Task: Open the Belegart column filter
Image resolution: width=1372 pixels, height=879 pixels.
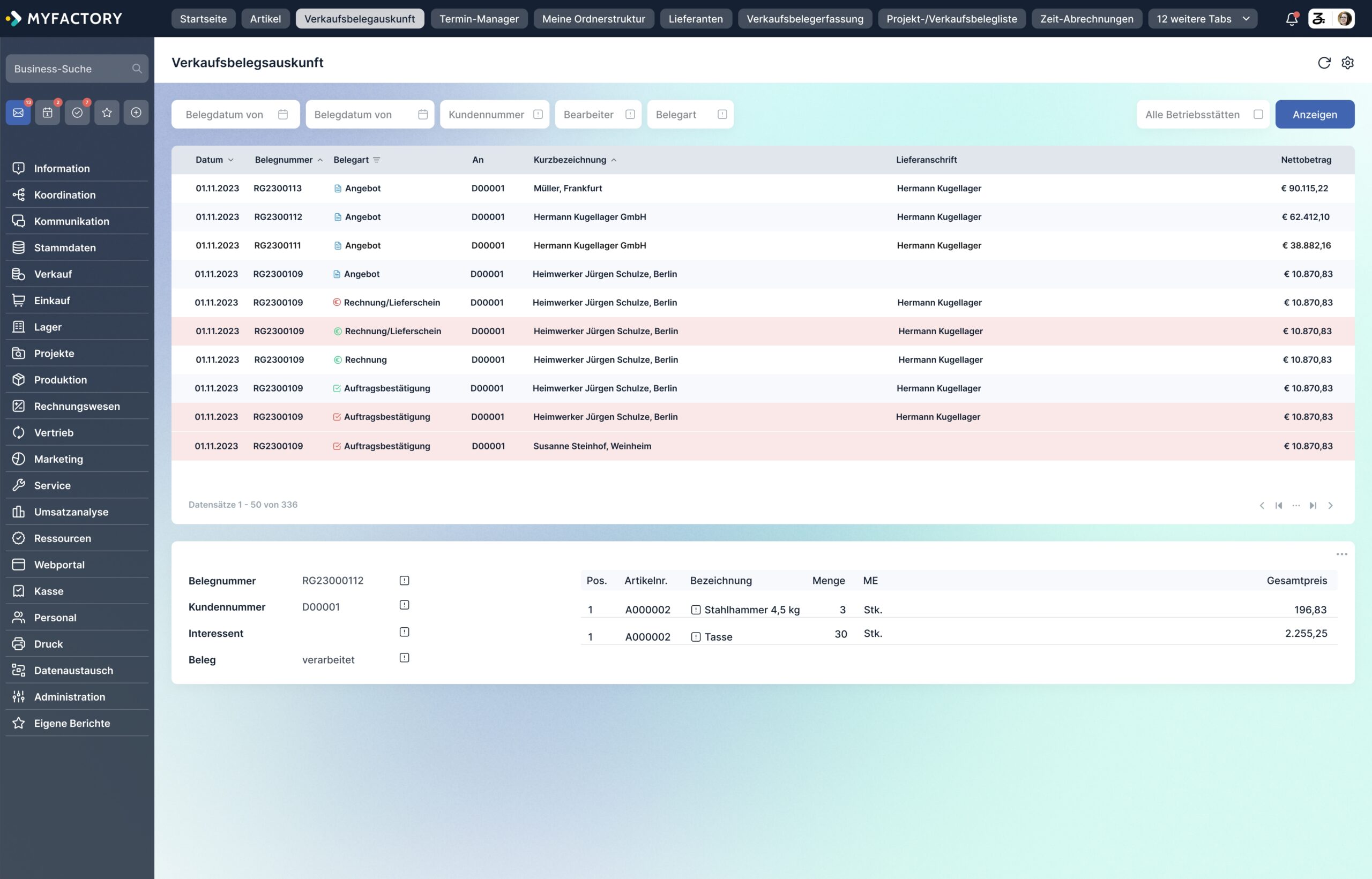Action: [376, 160]
